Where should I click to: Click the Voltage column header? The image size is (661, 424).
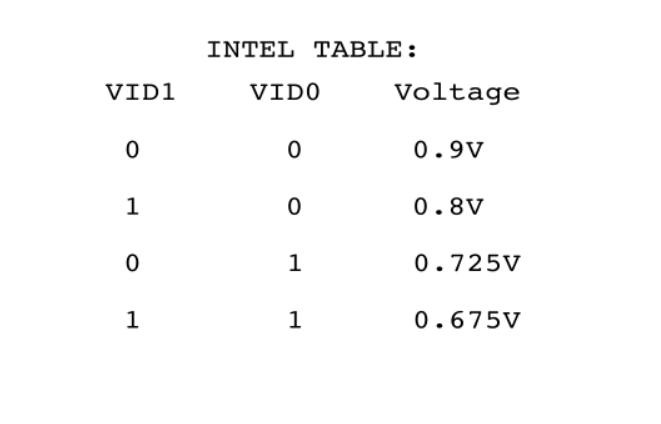pos(457,94)
